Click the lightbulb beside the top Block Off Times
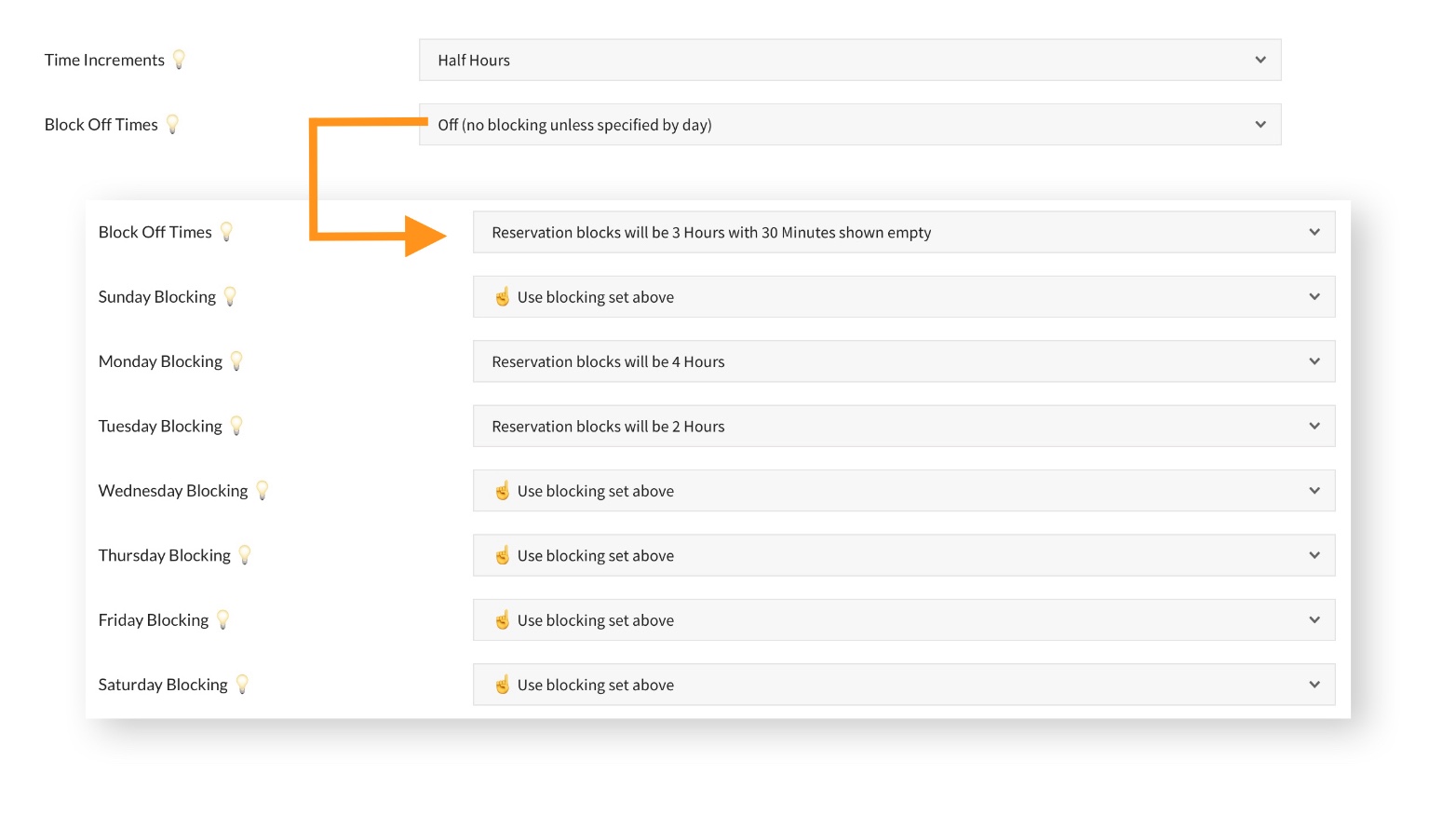Screen dimensions: 1456x829 click(x=172, y=124)
